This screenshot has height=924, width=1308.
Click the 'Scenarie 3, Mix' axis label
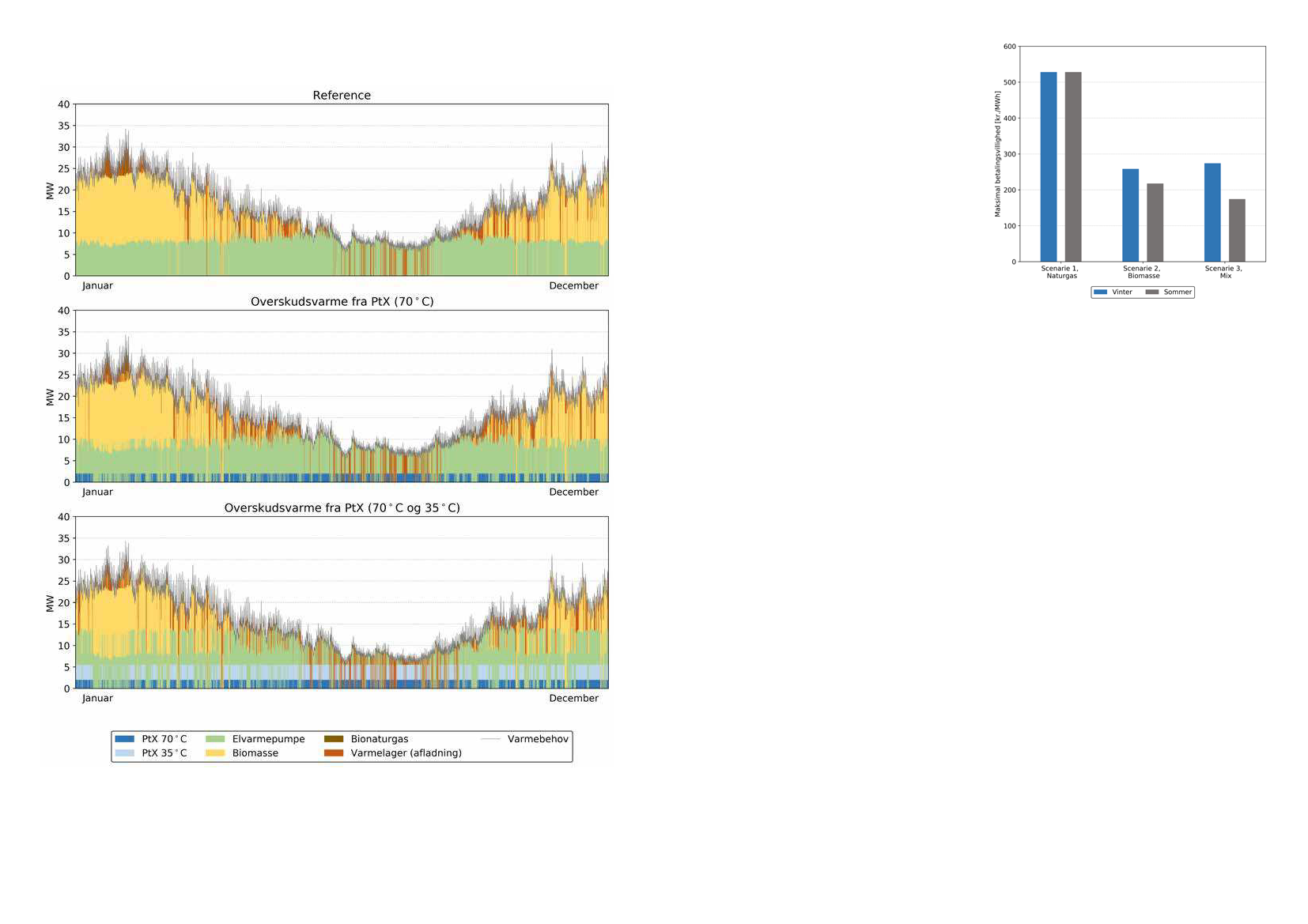[1224, 272]
